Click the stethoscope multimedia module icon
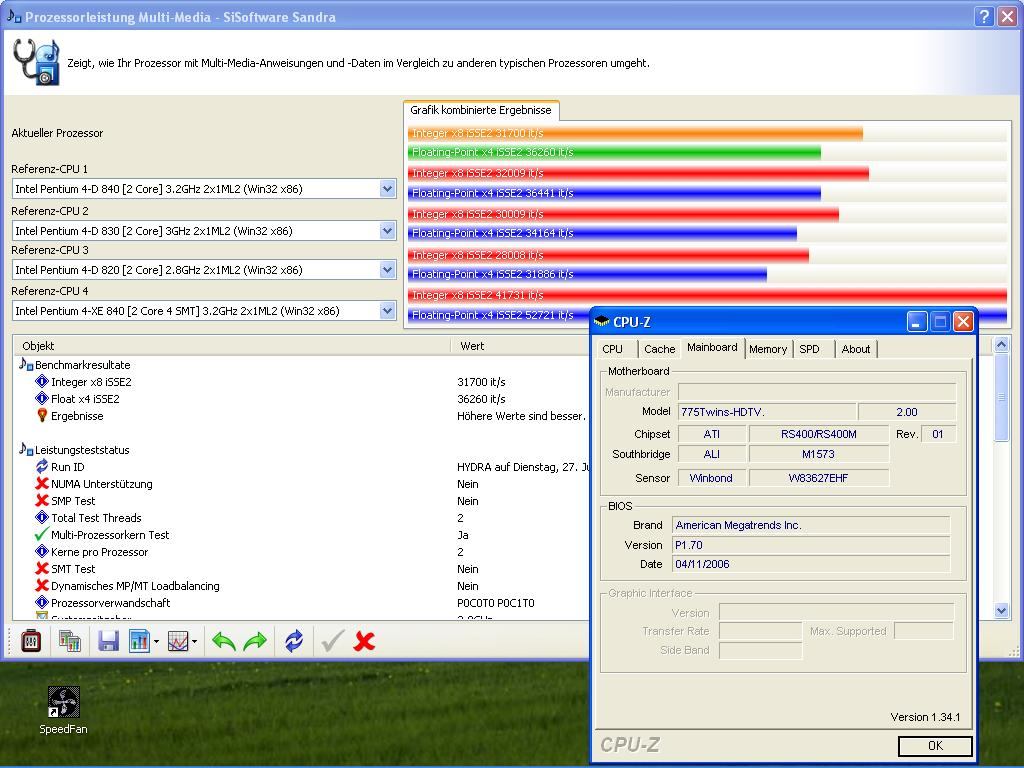 point(36,62)
